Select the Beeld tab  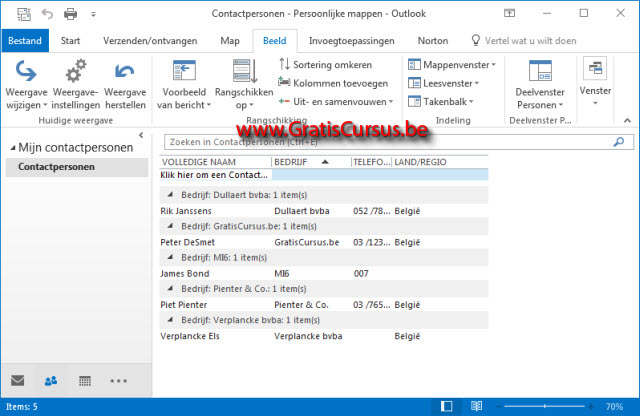pyautogui.click(x=275, y=41)
